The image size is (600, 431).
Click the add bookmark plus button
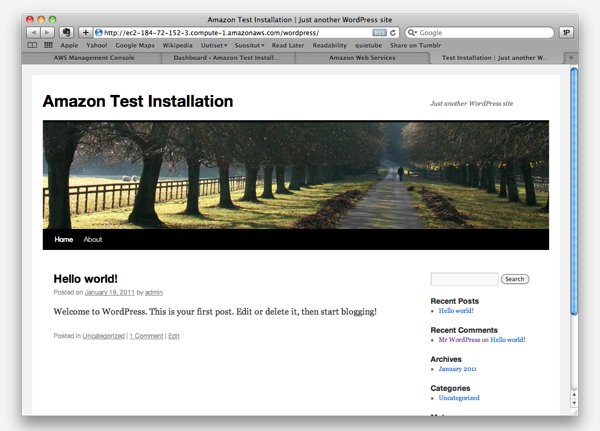tap(85, 32)
